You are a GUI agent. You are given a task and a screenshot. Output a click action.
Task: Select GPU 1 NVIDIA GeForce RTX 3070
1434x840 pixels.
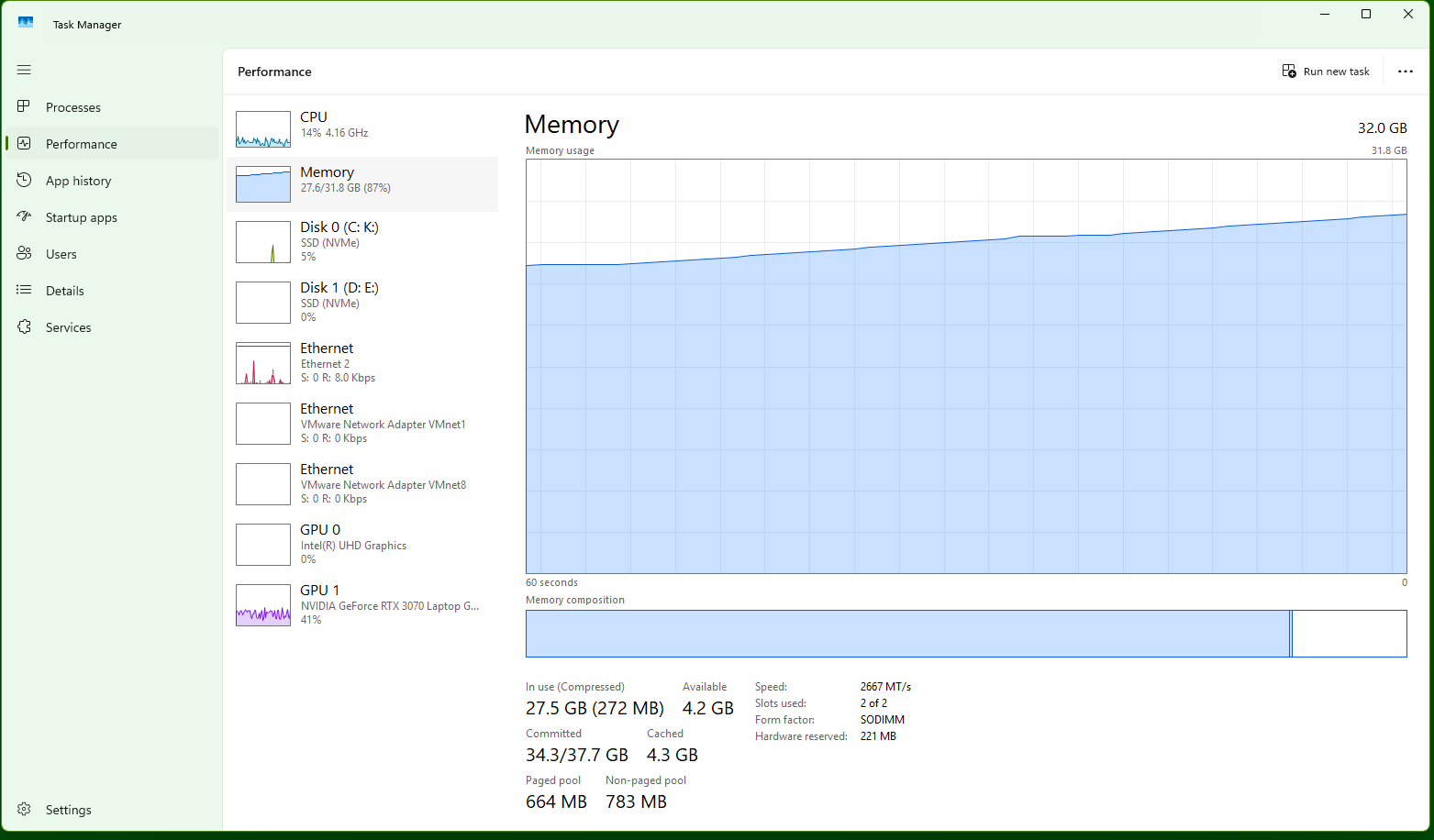tap(361, 604)
